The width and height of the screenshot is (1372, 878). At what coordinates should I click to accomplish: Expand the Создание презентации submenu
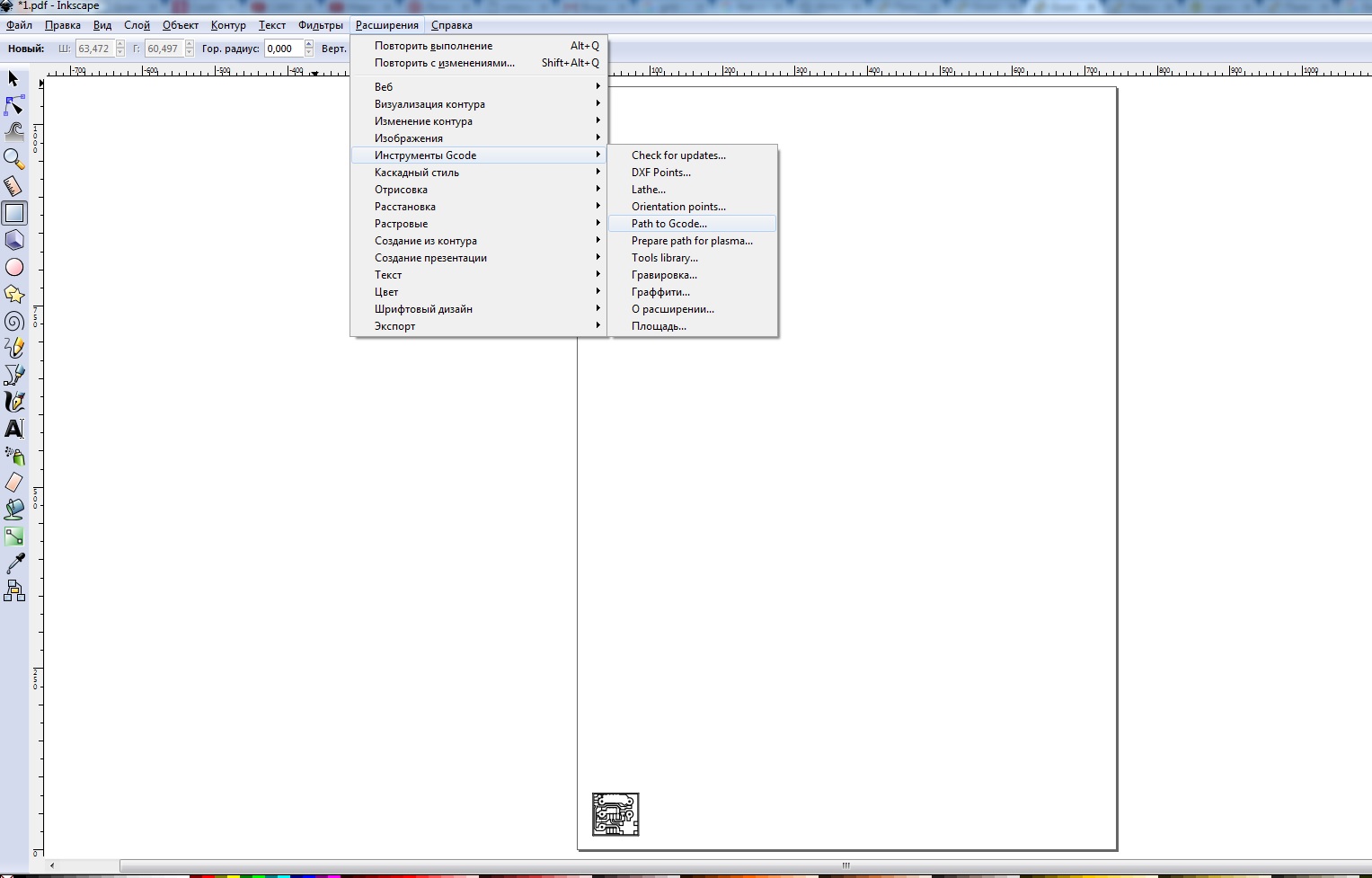point(479,258)
